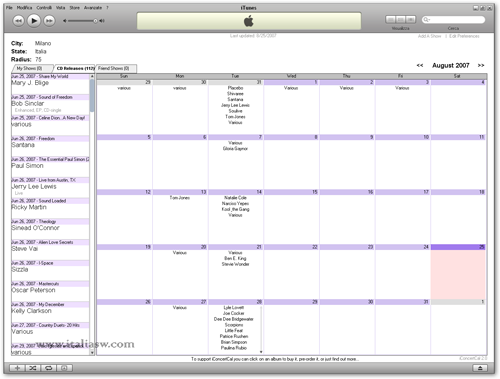
Task: Click Tom Jones on August 13
Action: (180, 198)
